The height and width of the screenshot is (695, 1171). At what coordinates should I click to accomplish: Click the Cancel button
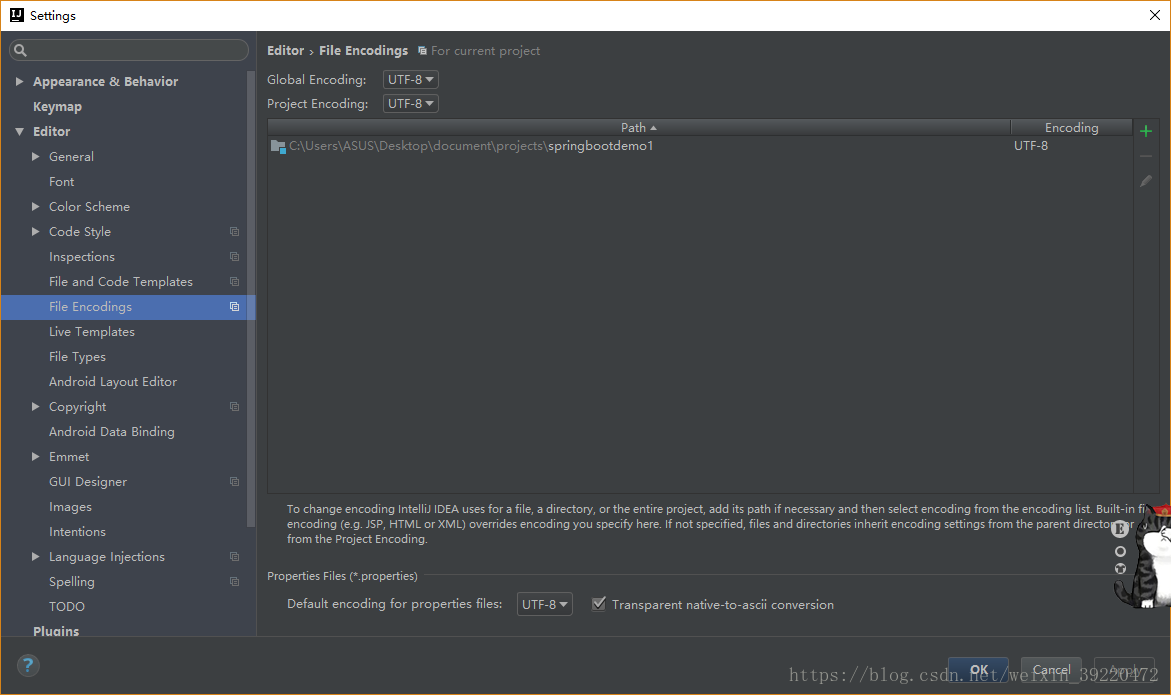(x=1051, y=670)
